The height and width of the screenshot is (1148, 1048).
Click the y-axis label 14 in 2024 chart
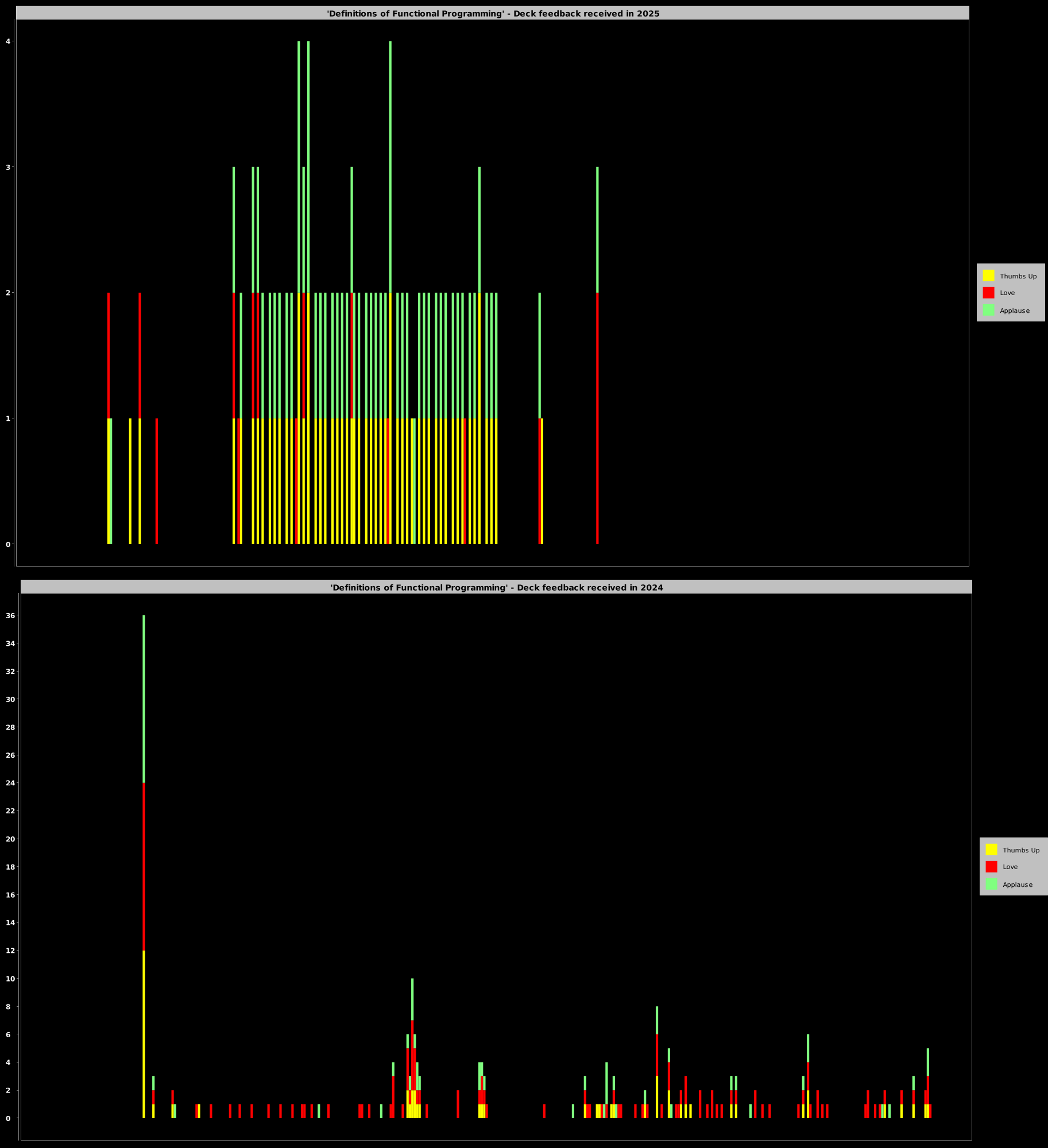point(10,922)
